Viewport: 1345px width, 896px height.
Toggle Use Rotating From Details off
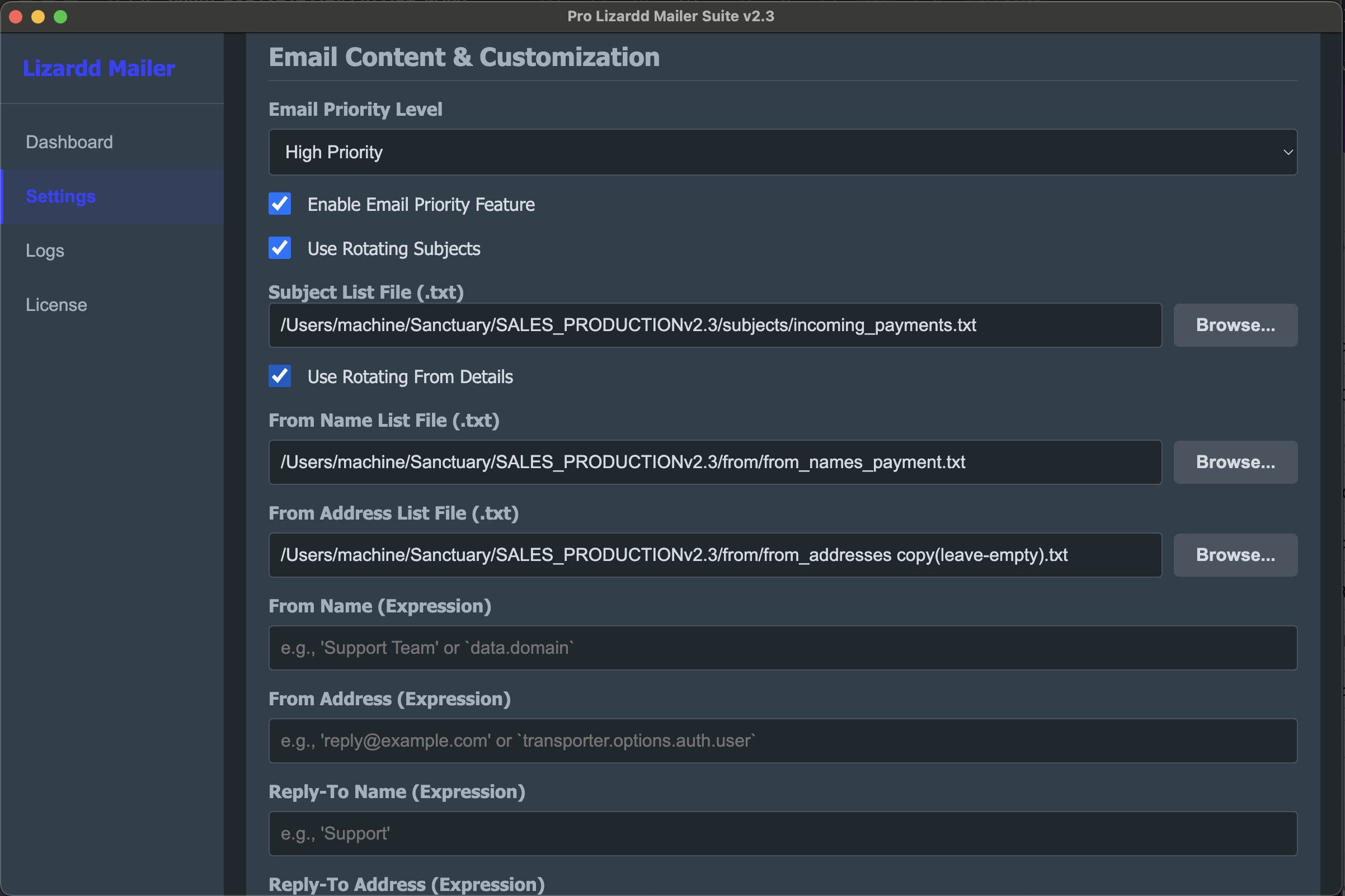pos(280,376)
